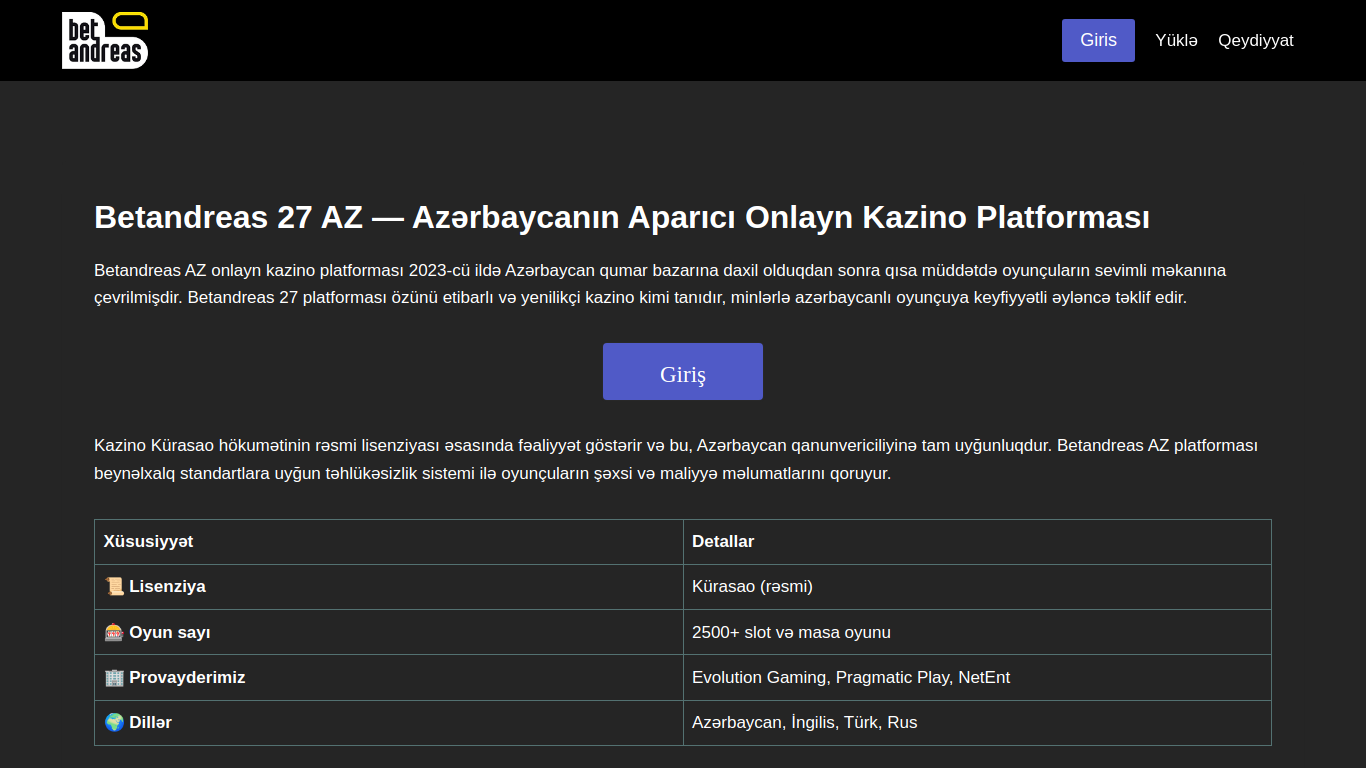This screenshot has width=1366, height=768.
Task: Select the Xüsusiyyət column header
Action: coord(389,542)
